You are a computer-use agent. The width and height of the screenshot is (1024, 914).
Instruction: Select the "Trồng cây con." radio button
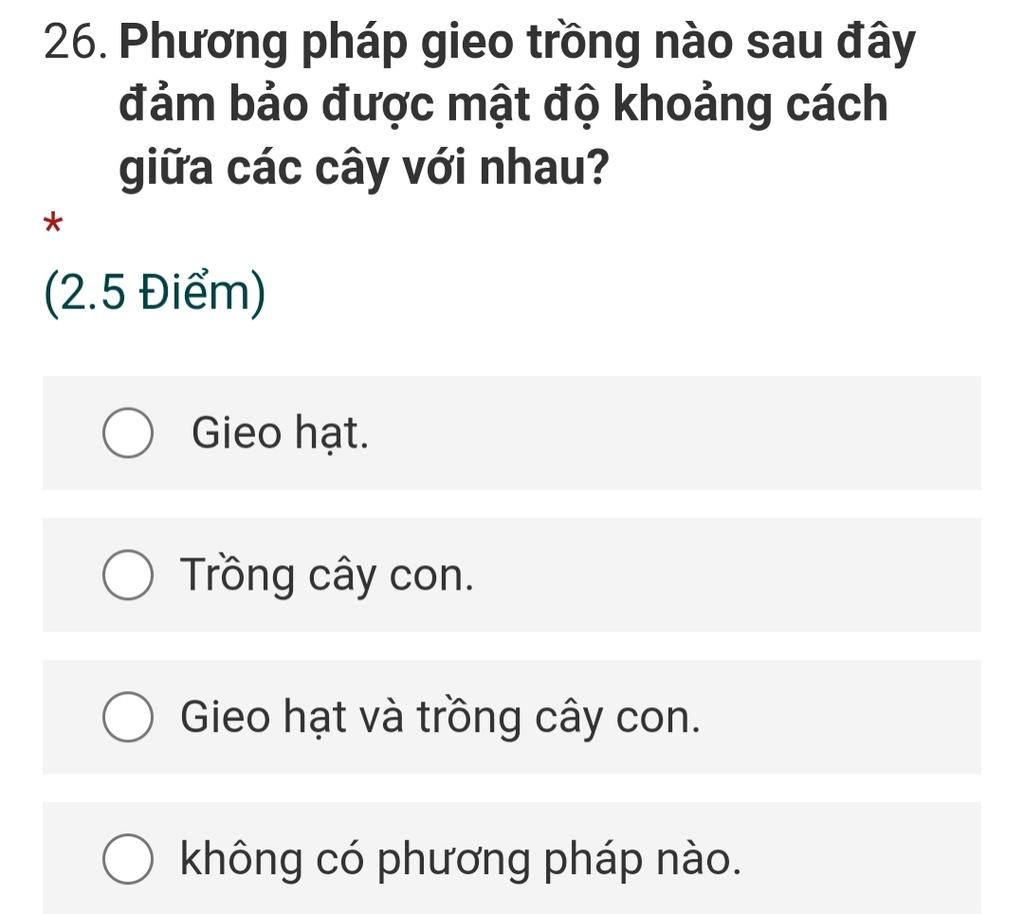click(x=128, y=575)
